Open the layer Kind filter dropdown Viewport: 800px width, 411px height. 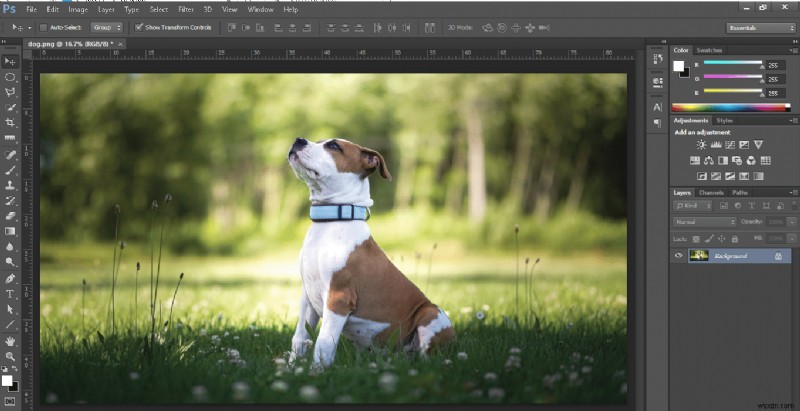692,206
